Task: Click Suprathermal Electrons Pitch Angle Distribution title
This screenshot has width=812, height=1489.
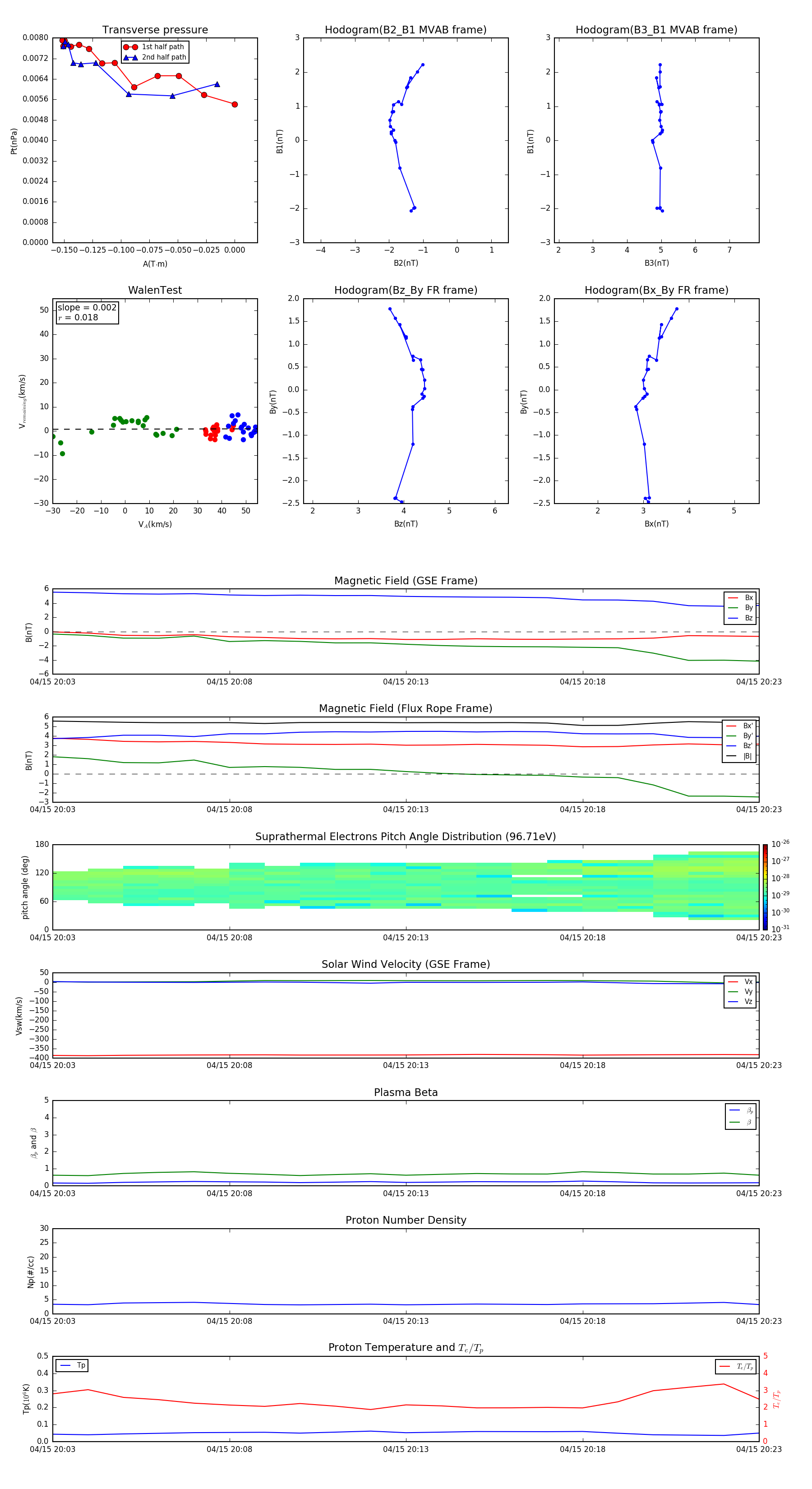Action: click(x=406, y=837)
